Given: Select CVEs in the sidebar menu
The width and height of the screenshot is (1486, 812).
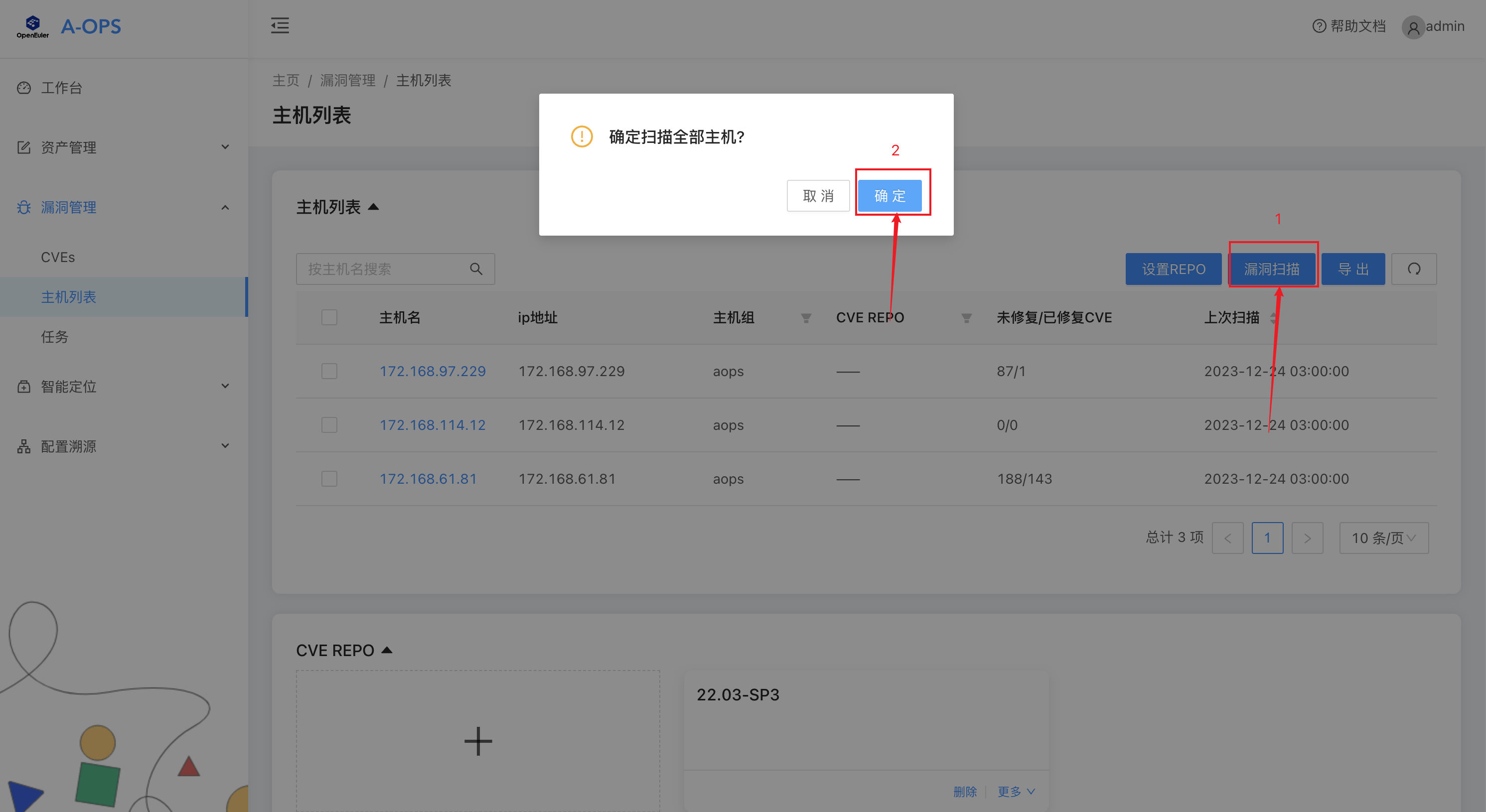Looking at the screenshot, I should coord(58,257).
